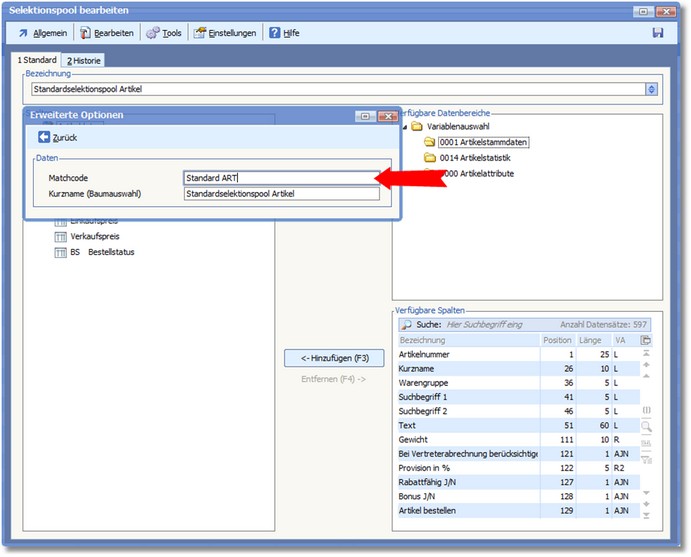Open the Tools menu

pyautogui.click(x=164, y=33)
